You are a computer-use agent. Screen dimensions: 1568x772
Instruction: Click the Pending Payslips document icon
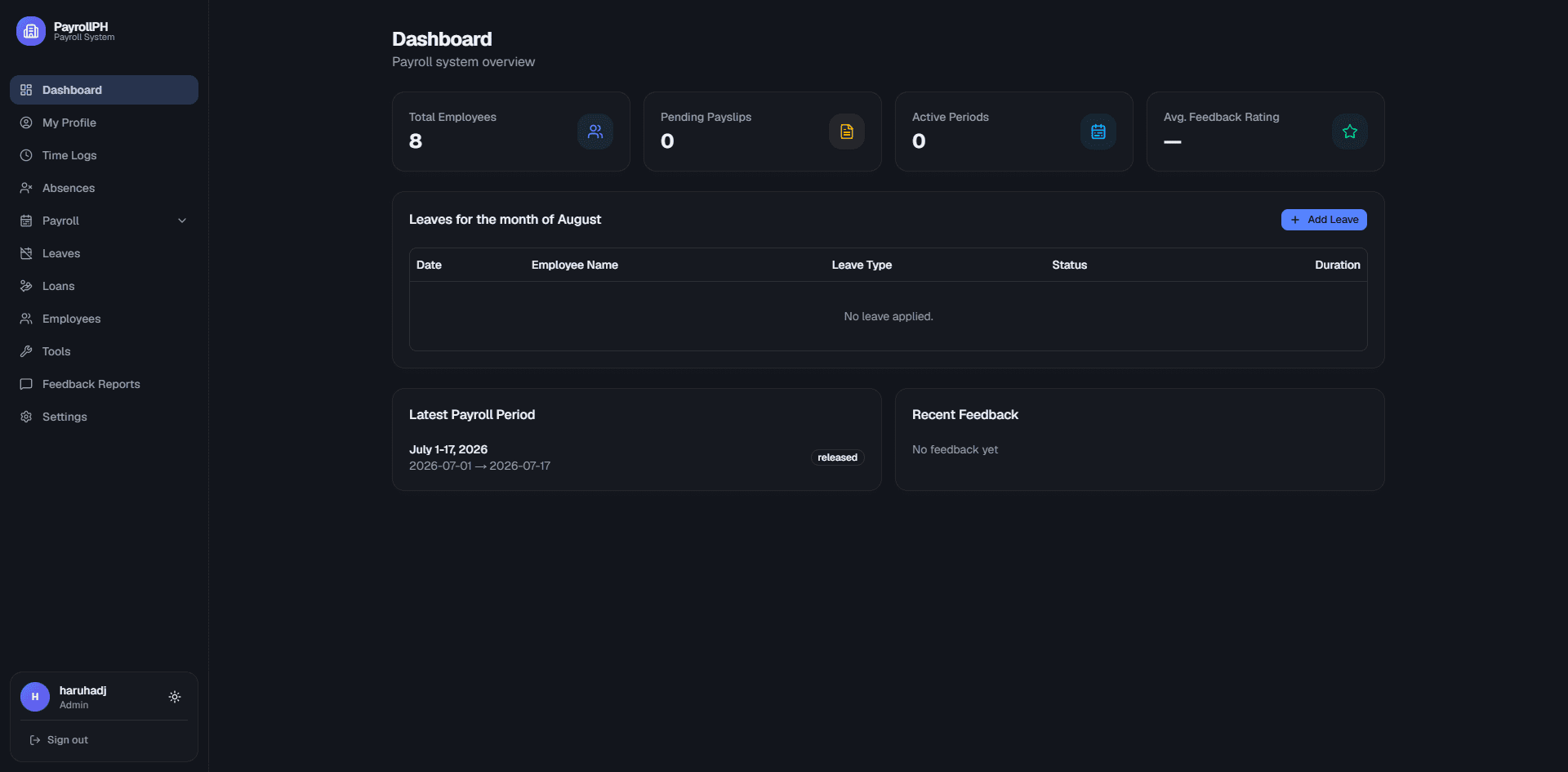click(847, 132)
